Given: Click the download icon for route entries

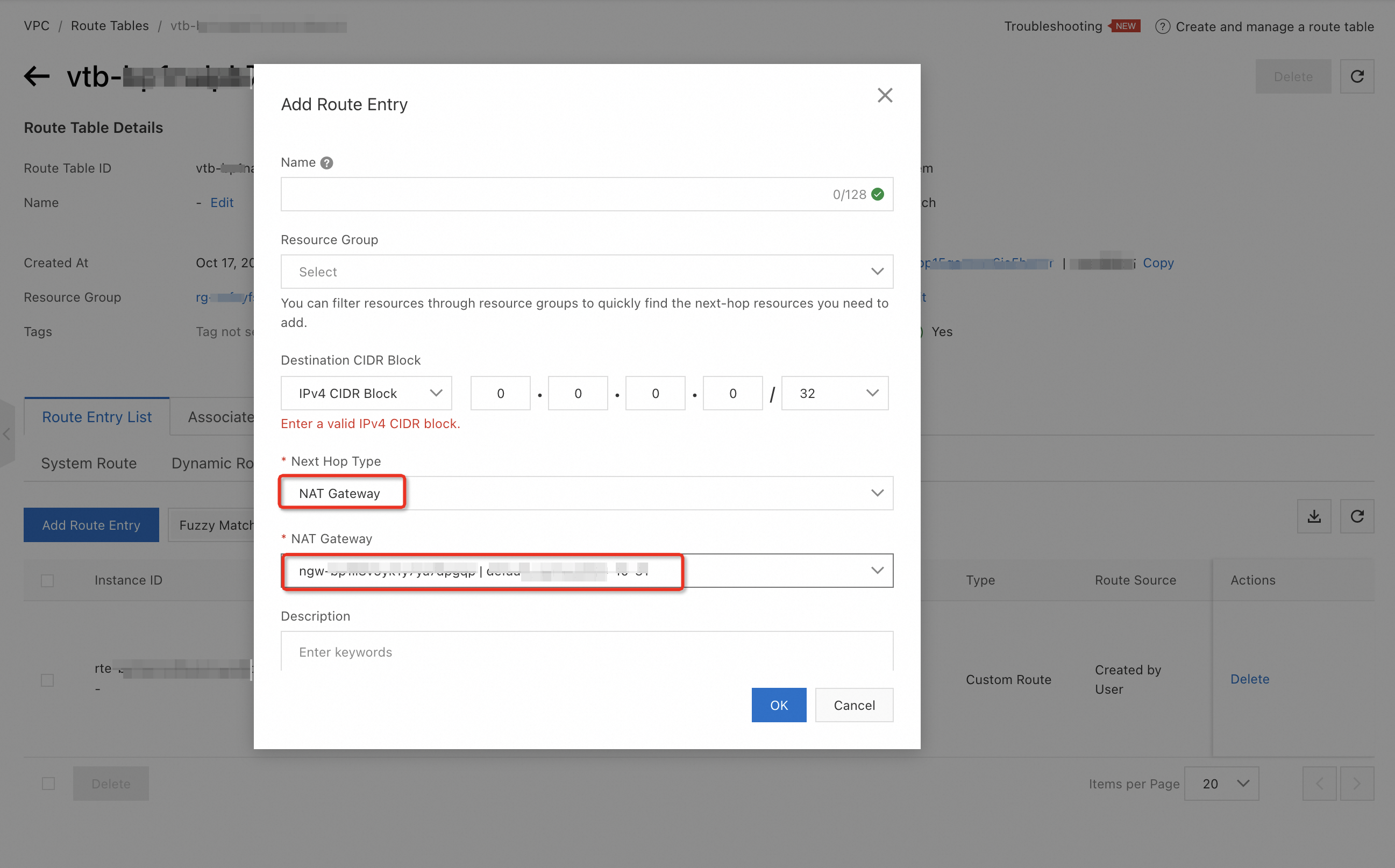Looking at the screenshot, I should tap(1314, 517).
